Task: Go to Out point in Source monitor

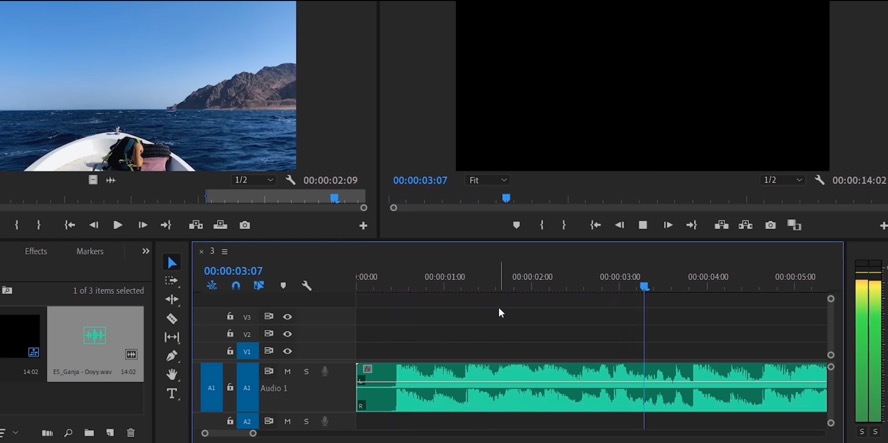Action: pyautogui.click(x=165, y=225)
